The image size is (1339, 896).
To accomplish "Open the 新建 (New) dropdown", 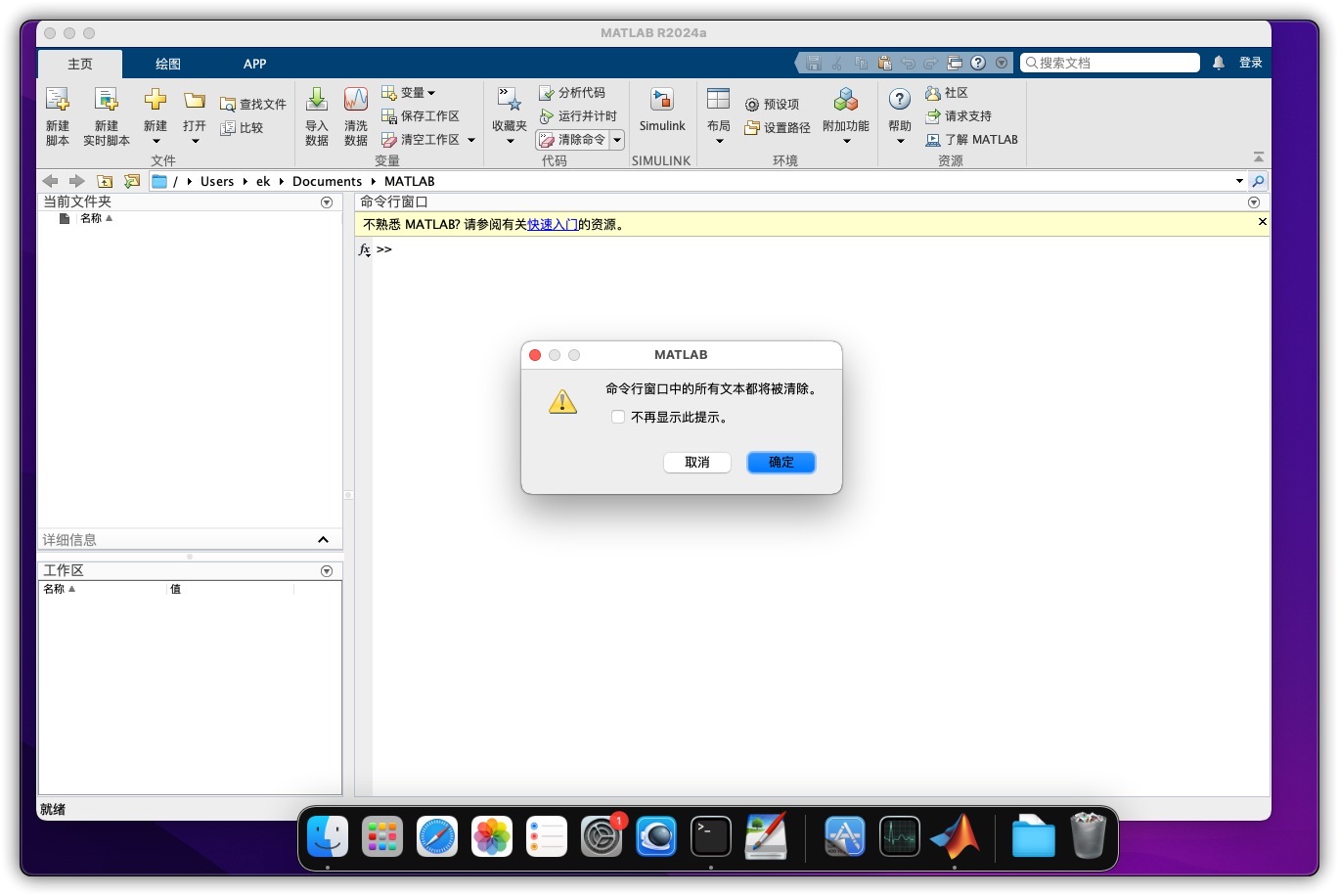I will pyautogui.click(x=156, y=141).
